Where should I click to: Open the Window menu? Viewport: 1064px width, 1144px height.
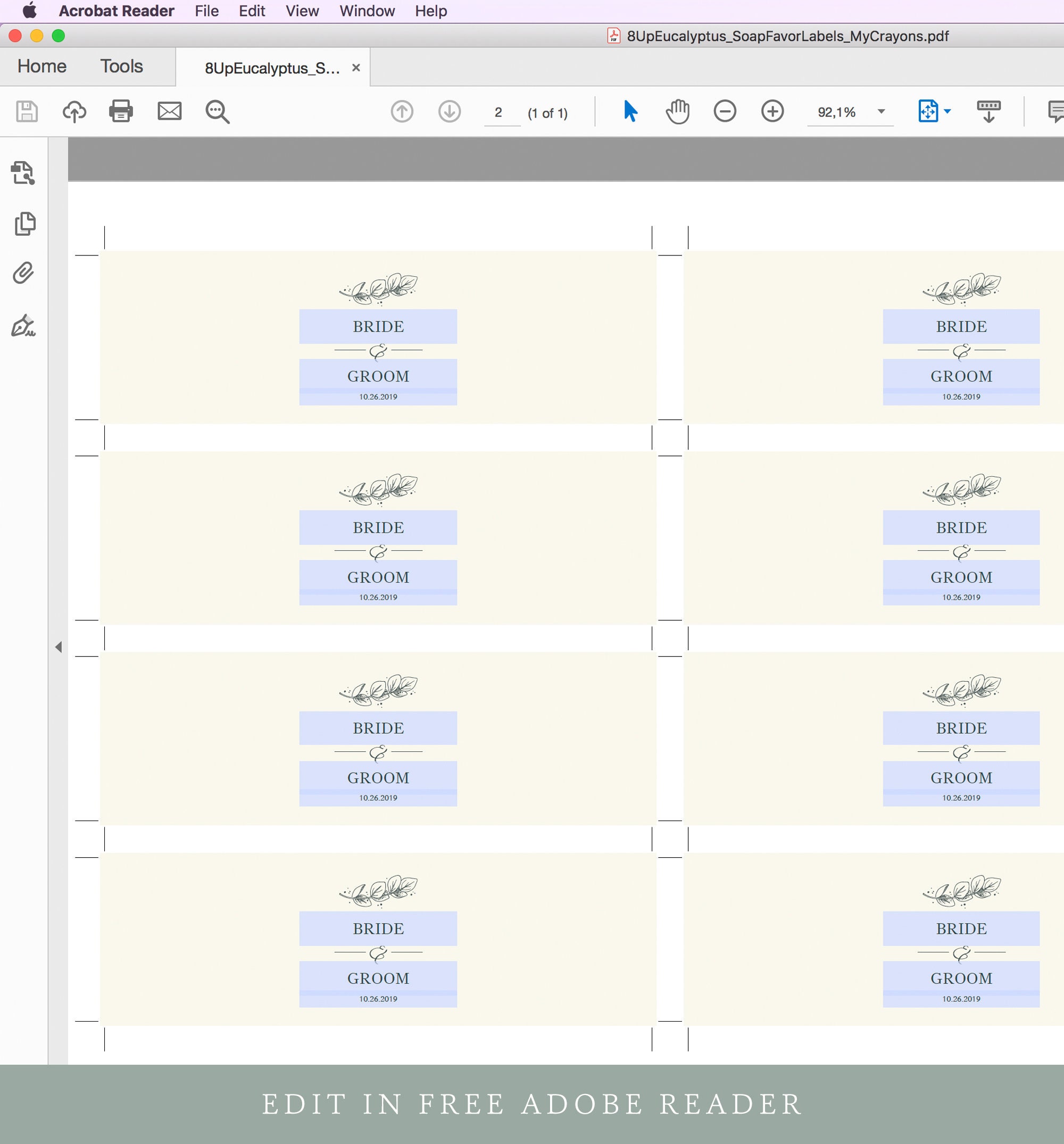point(367,11)
